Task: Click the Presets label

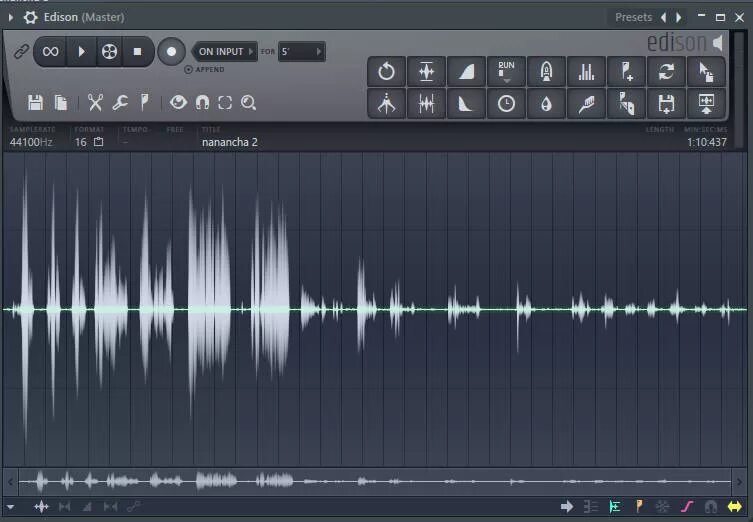Action: [633, 17]
